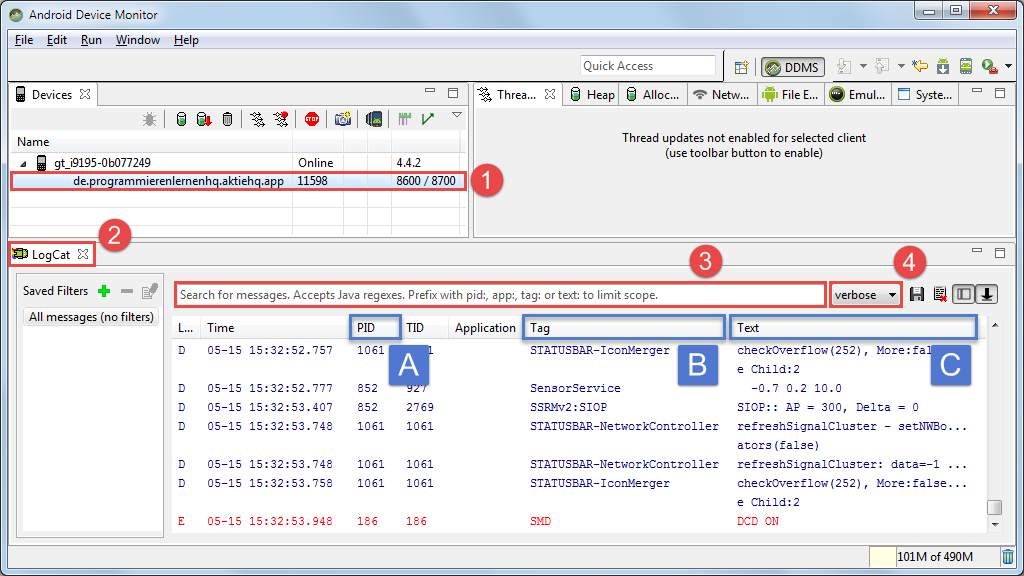Open the Help menu
The width and height of the screenshot is (1024, 576).
tap(186, 40)
